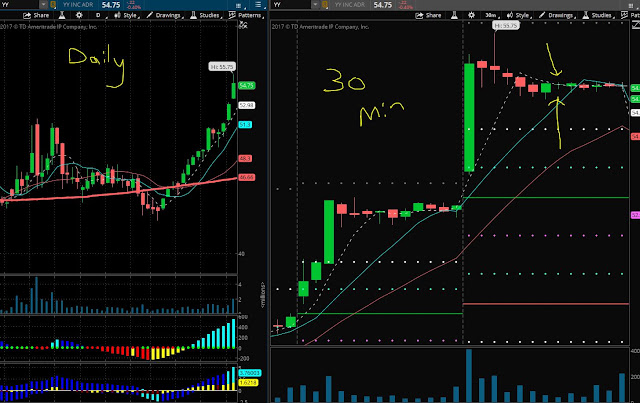Open the Patterns menu in the left chart
Screen dimensions: 640x403
245,16
